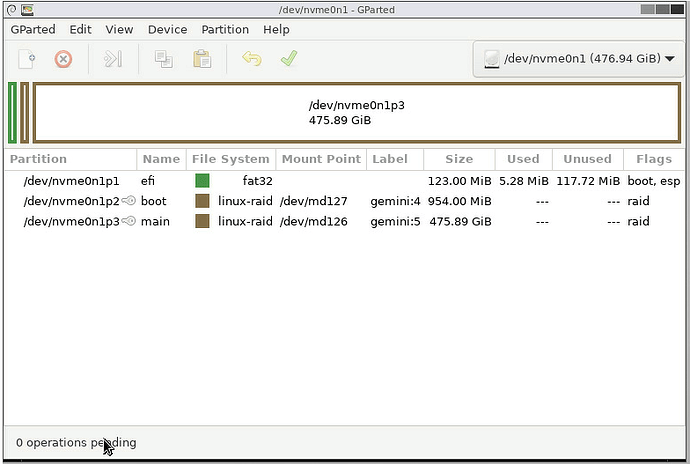690x464 pixels.
Task: Open the Device menu
Action: tap(167, 29)
